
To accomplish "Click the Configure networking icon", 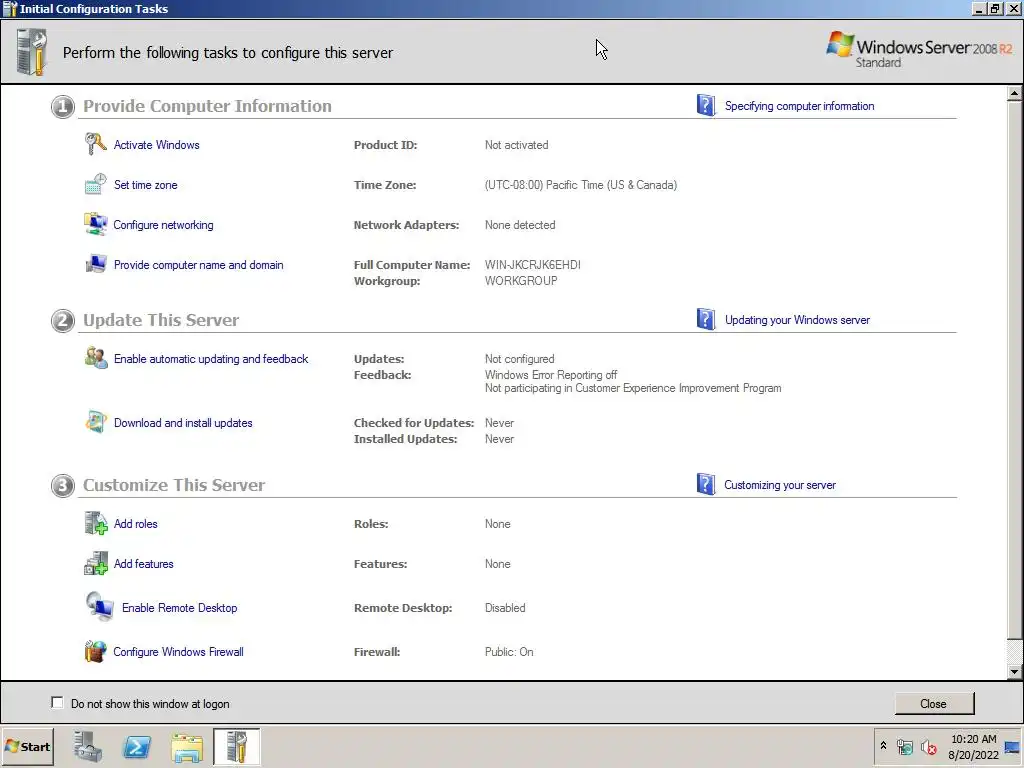I will [x=95, y=224].
